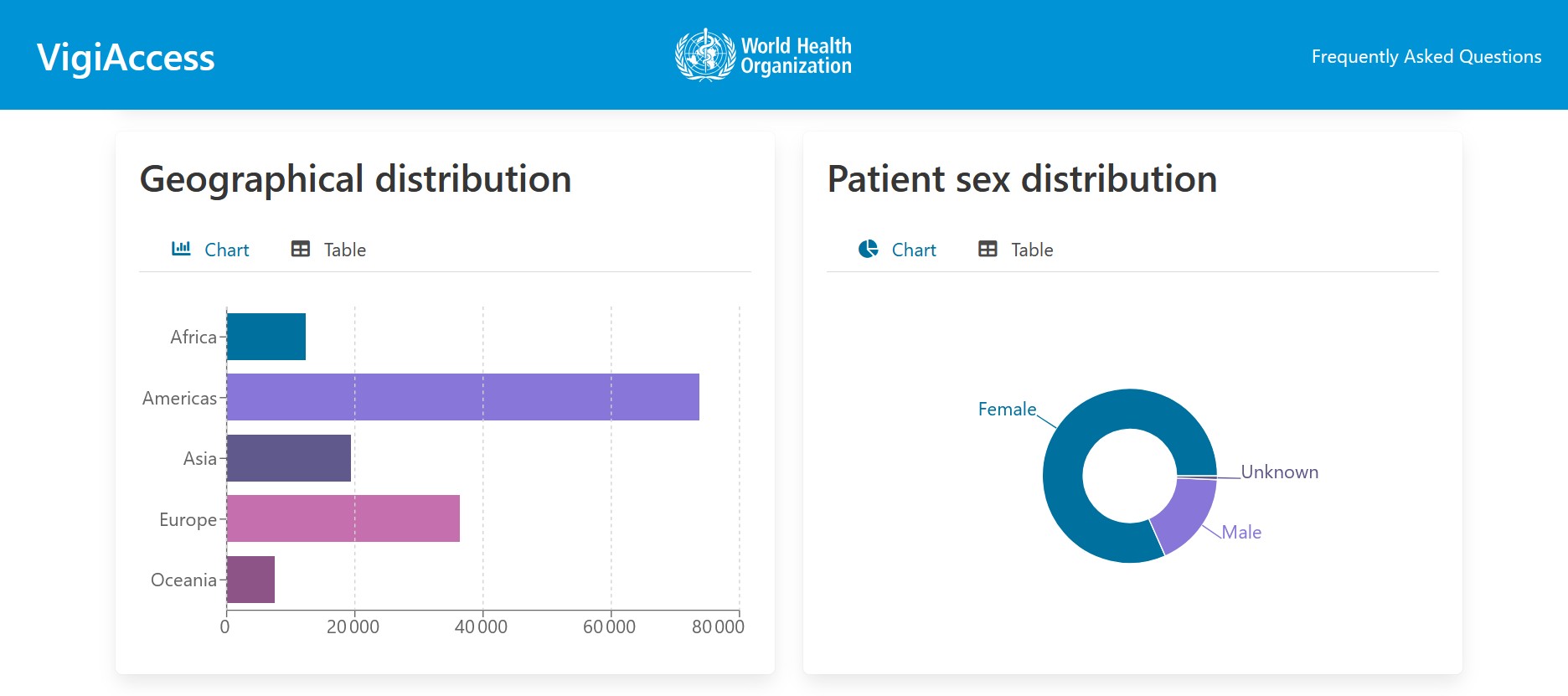
Task: Click the Unknown label beside the donut
Action: tap(1279, 472)
